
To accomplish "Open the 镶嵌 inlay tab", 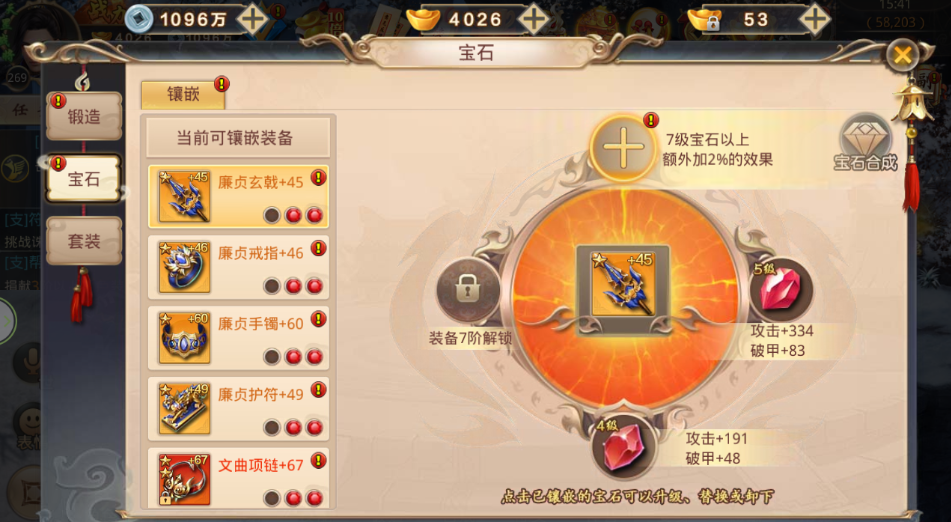I will click(x=183, y=95).
